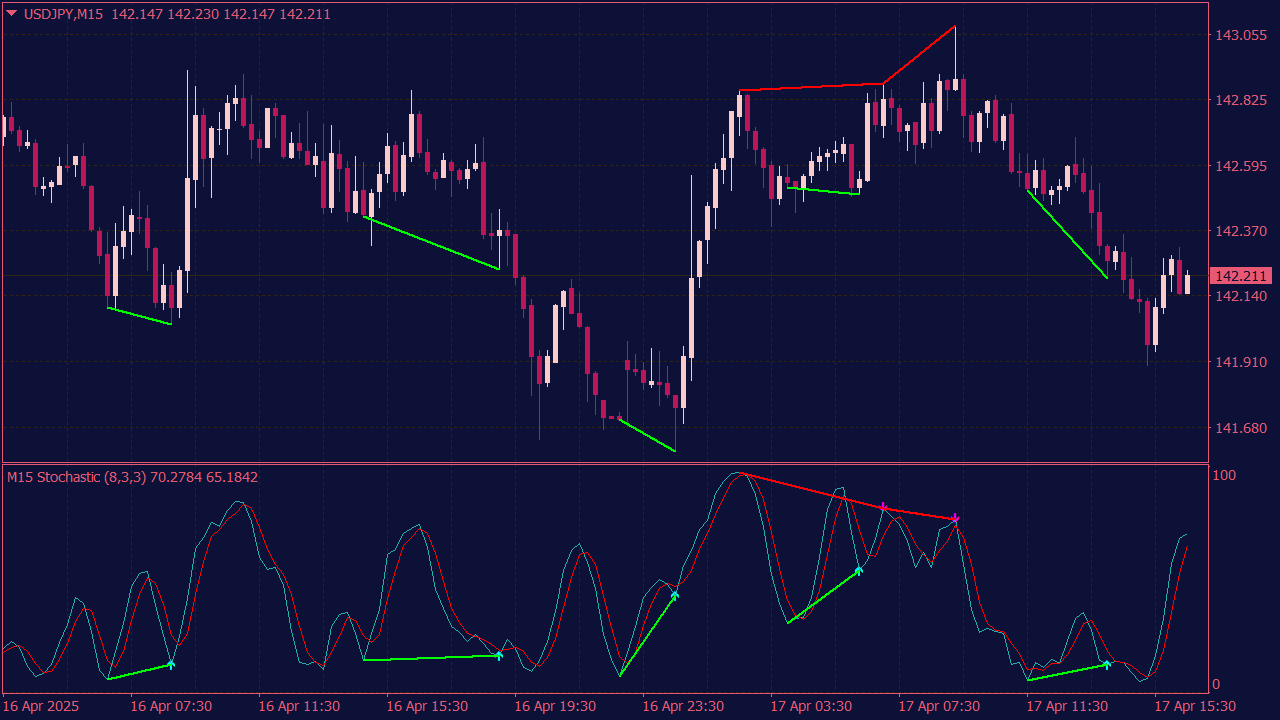Select the green divergence line at the lowest price swing
Screen dimensions: 1280x720
click(647, 435)
